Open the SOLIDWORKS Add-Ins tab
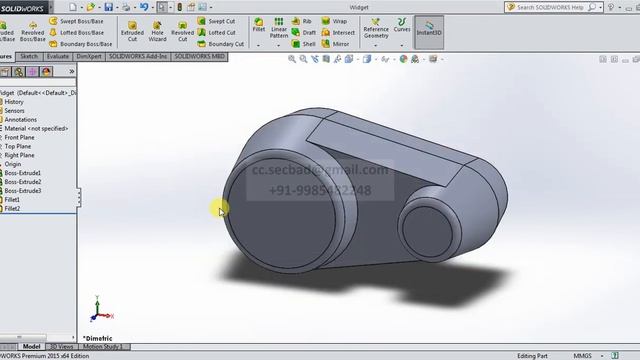The image size is (640, 360). 138,56
